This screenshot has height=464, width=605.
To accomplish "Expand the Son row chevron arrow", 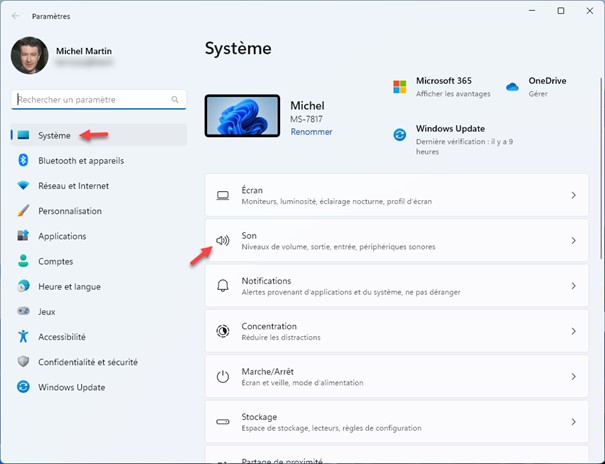I will coord(573,241).
